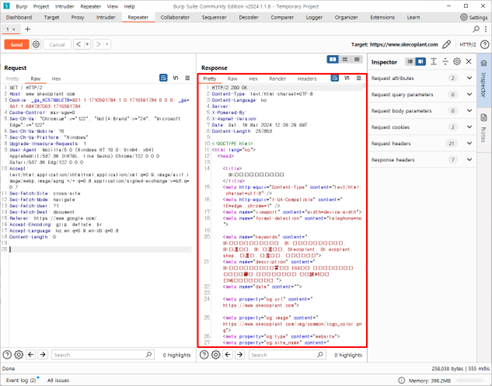
Task: Edit target with pencil icon
Action: pos(447,44)
